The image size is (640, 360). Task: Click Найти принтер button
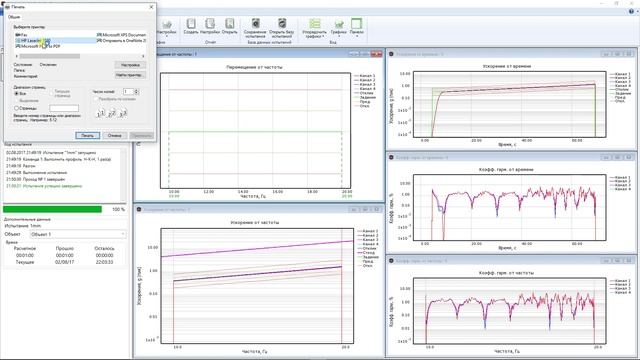coord(130,75)
